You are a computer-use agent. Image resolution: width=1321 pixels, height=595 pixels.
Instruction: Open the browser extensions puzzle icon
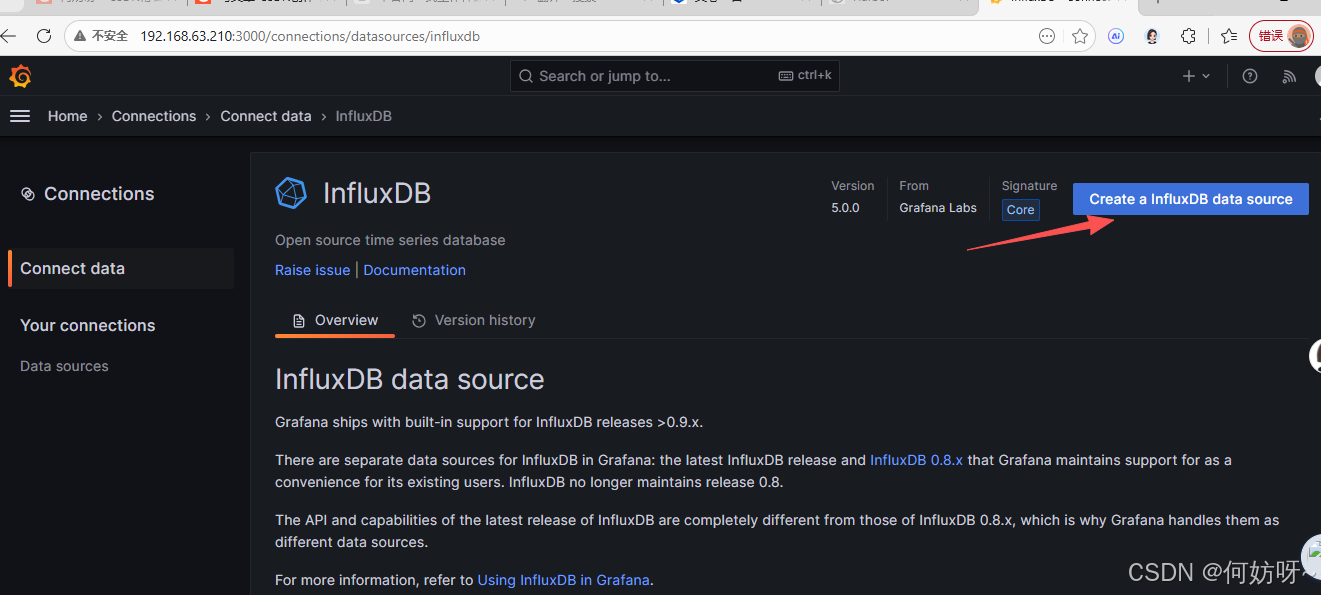point(1188,36)
